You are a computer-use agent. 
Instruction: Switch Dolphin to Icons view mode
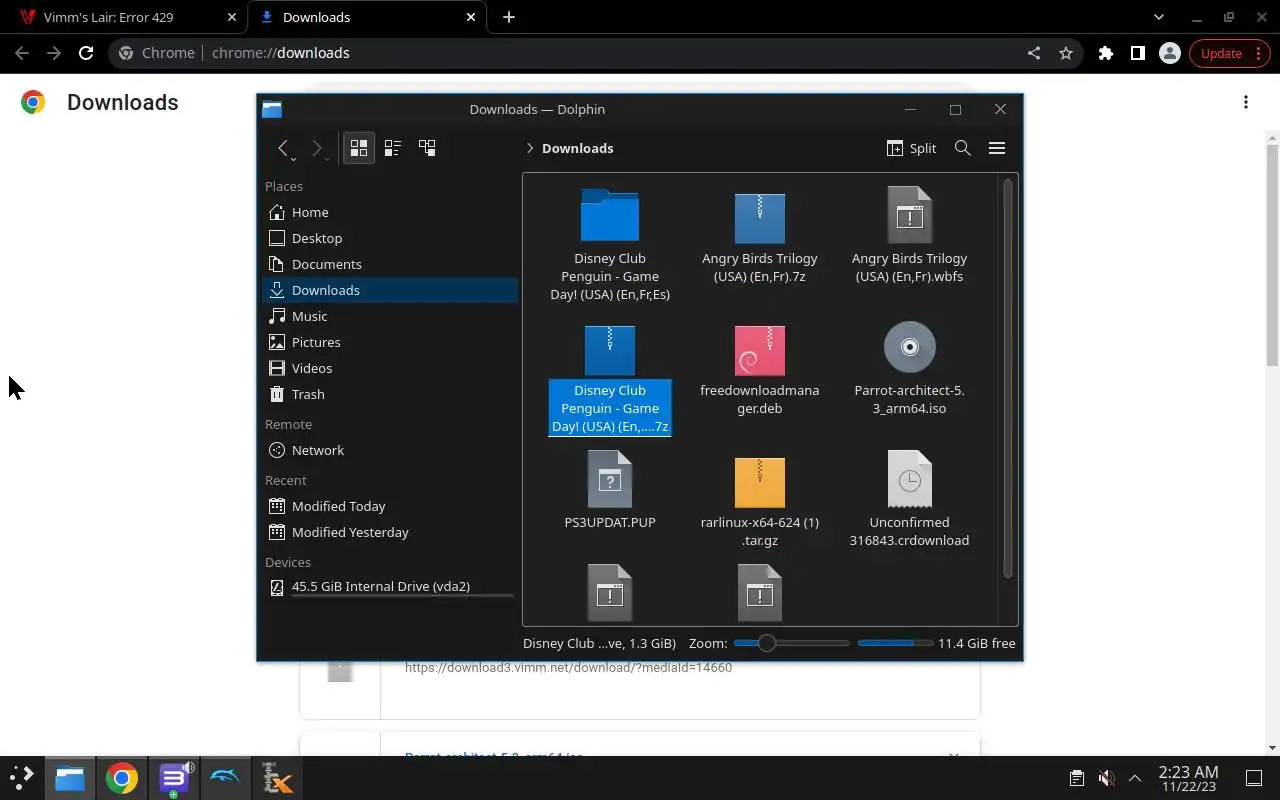359,148
